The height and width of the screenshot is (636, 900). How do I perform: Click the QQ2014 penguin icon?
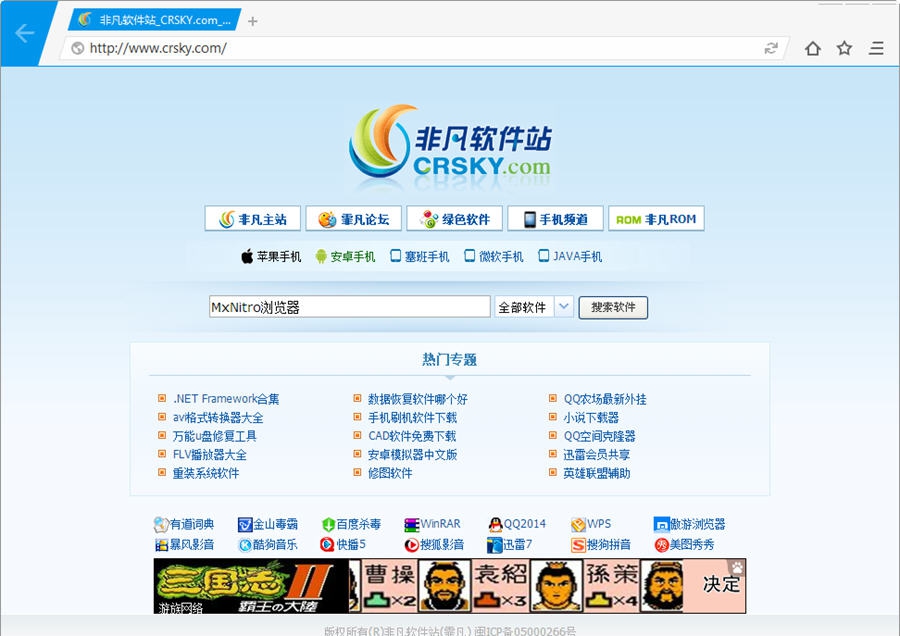pos(495,524)
